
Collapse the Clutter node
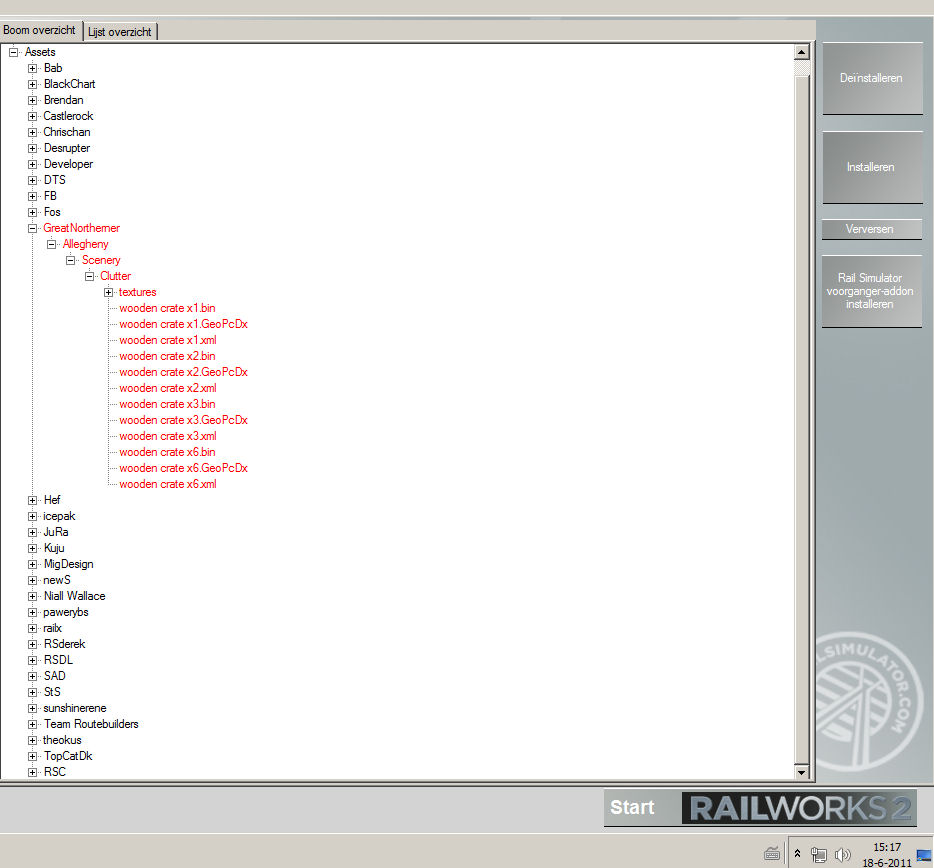click(89, 276)
